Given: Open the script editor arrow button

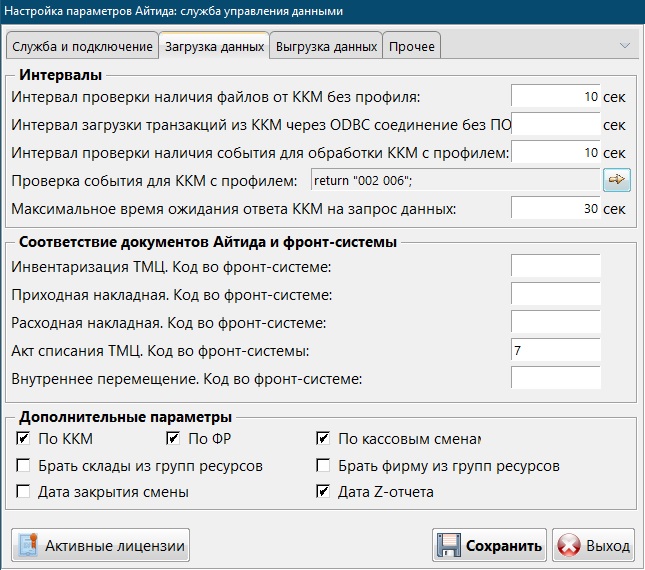Looking at the screenshot, I should coord(616,180).
